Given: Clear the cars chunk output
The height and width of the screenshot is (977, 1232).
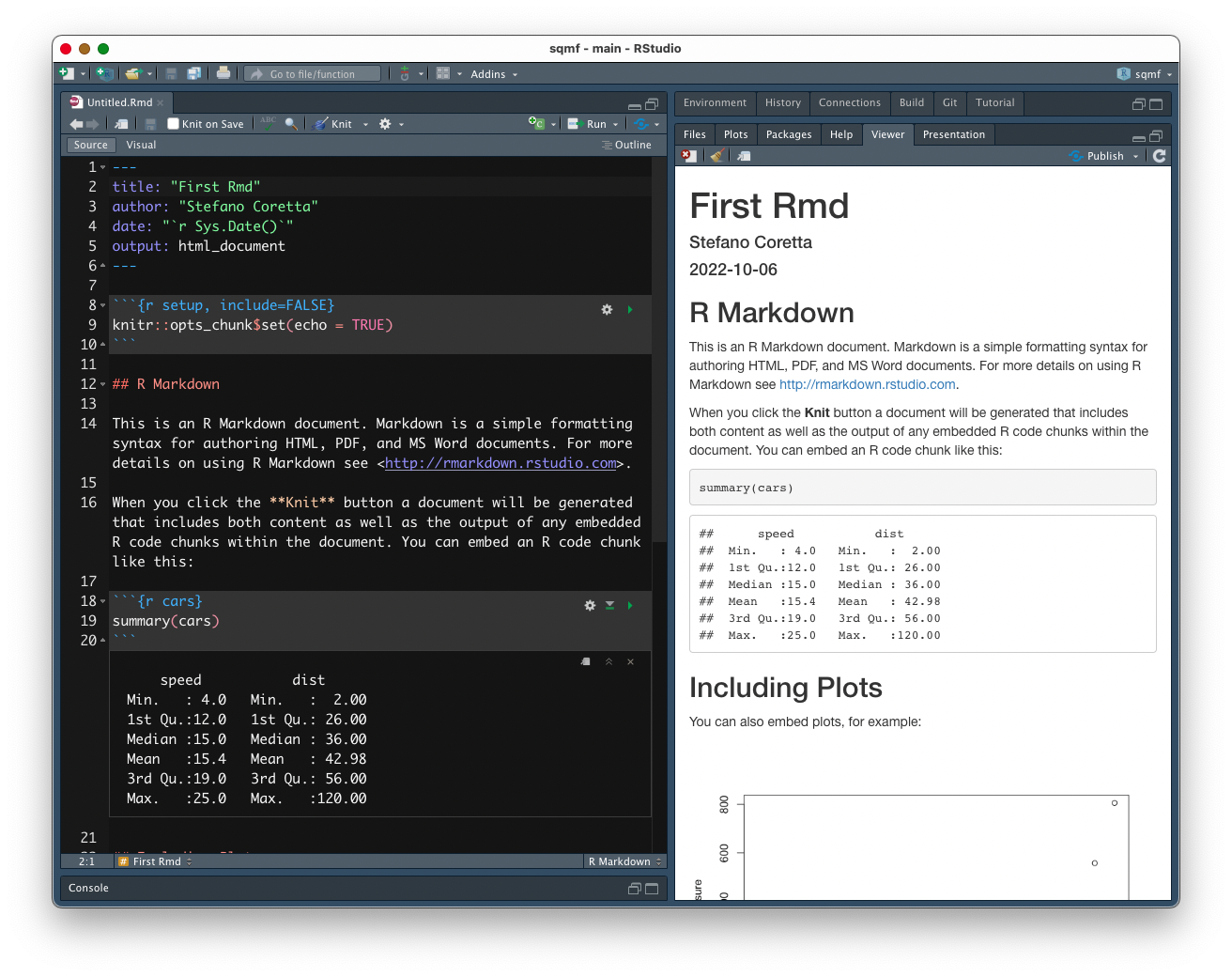Looking at the screenshot, I should [630, 661].
